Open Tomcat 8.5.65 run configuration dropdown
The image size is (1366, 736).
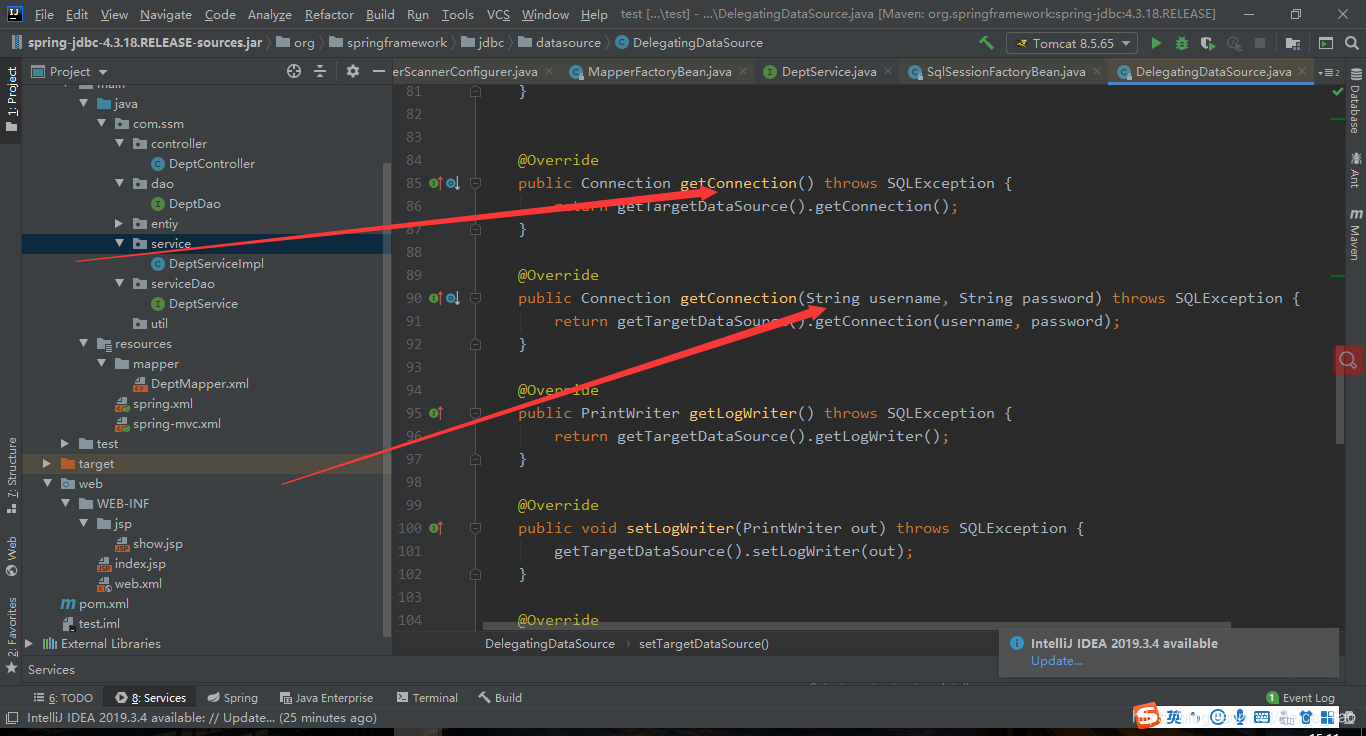(x=1072, y=43)
